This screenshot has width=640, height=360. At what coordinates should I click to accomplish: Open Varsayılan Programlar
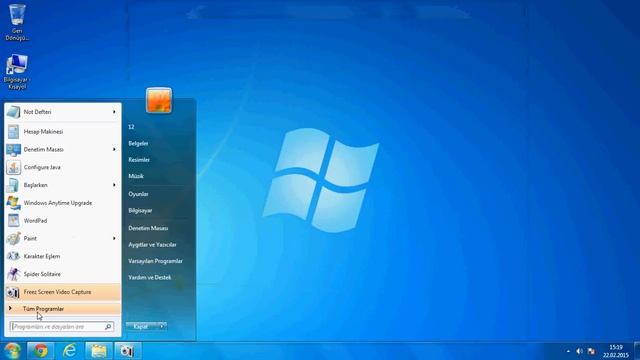pyautogui.click(x=155, y=261)
